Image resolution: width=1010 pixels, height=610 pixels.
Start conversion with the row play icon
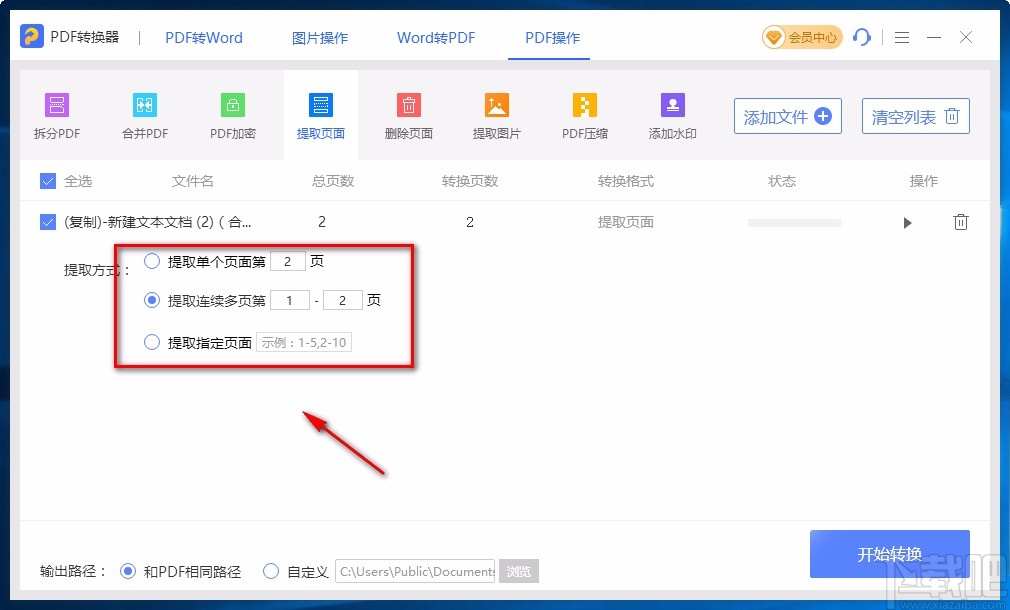[x=908, y=223]
